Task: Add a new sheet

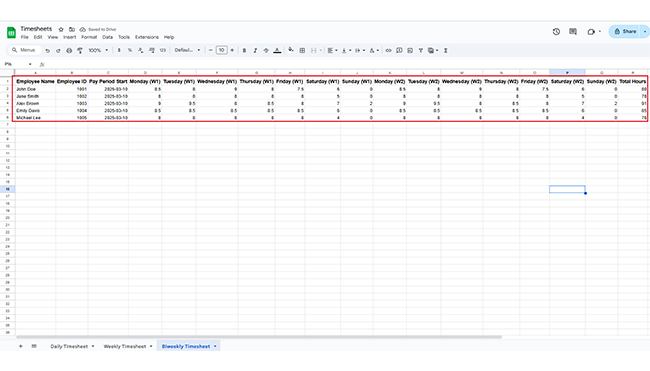Action: [21, 346]
